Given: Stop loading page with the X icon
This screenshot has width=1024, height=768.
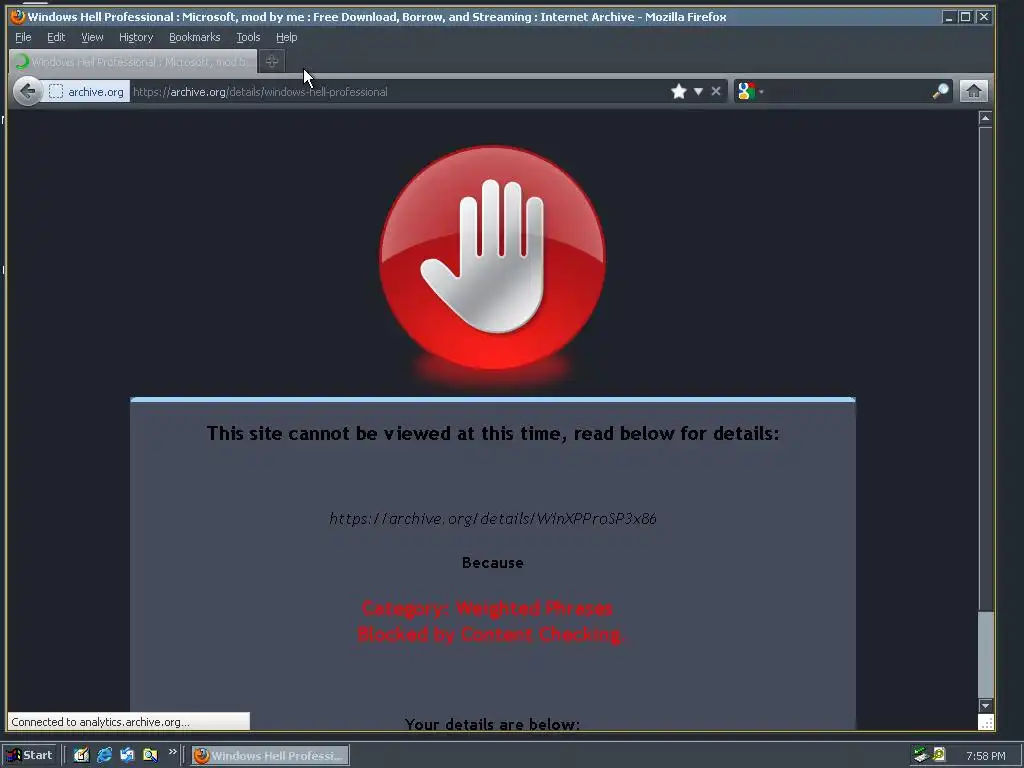Looking at the screenshot, I should [x=716, y=91].
